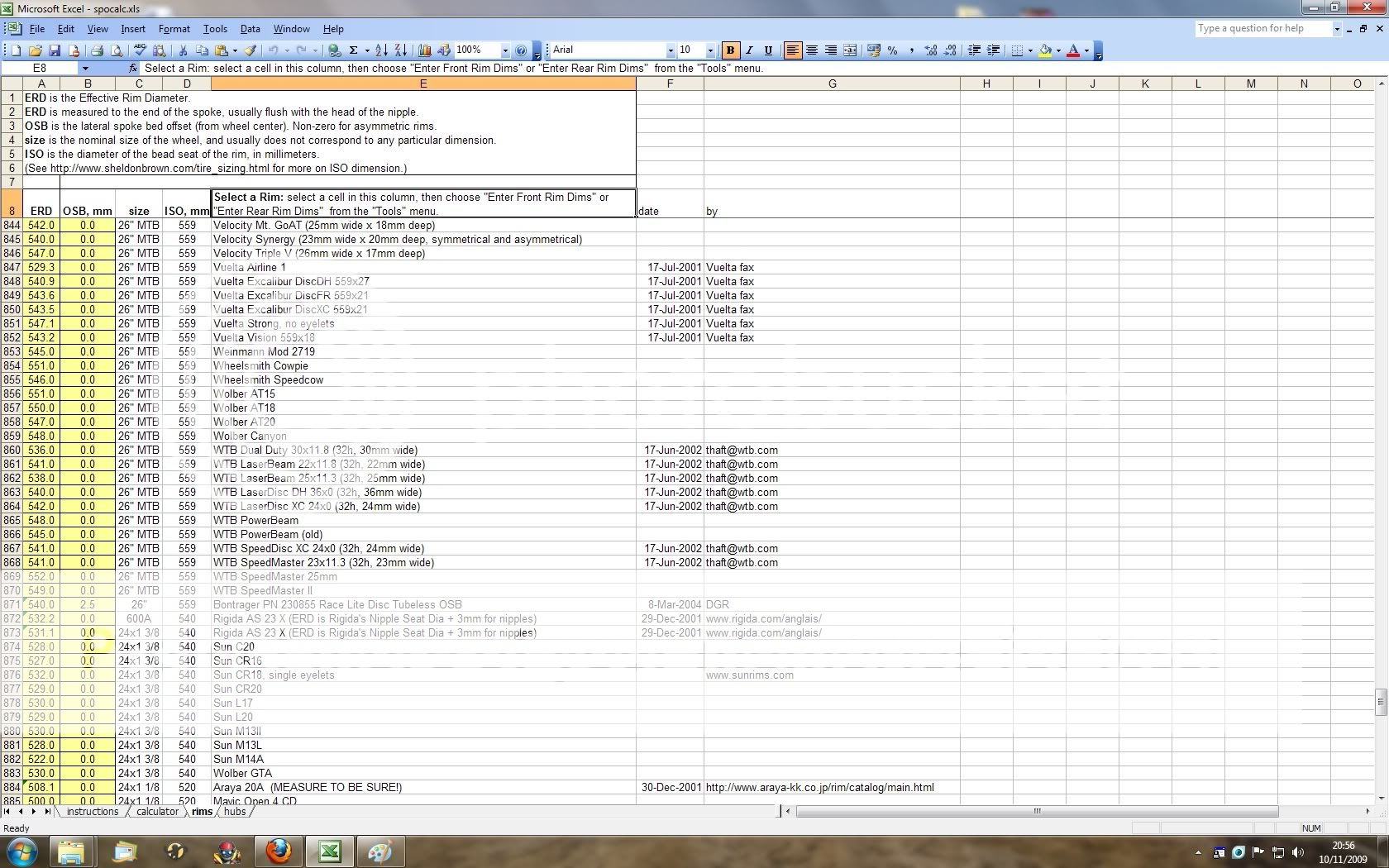Click the Merge and Center icon
Image resolution: width=1389 pixels, height=868 pixels.
tap(850, 50)
